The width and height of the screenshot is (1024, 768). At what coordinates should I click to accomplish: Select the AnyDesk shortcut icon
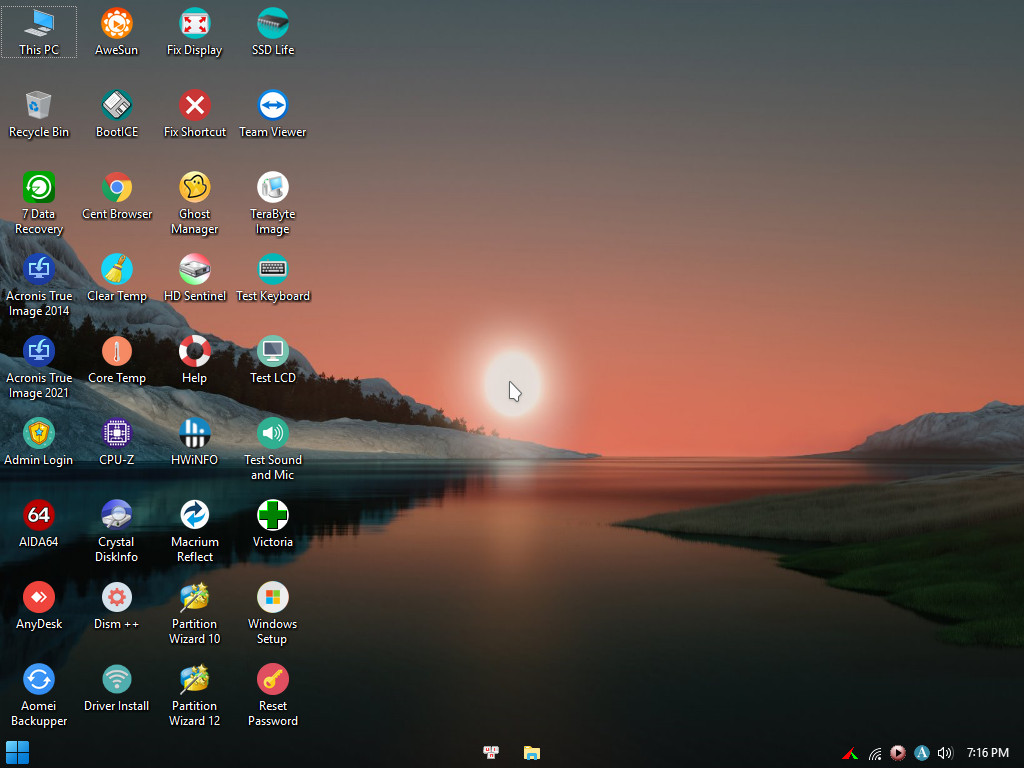coord(39,598)
